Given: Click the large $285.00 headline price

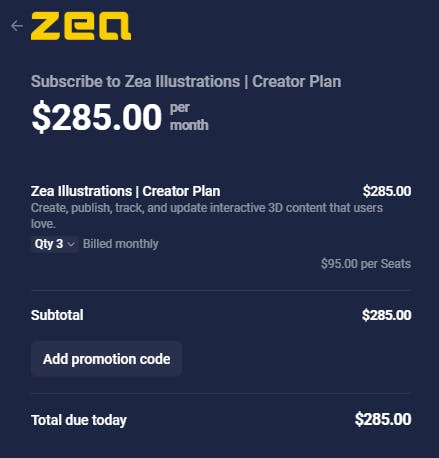Looking at the screenshot, I should 97,117.
